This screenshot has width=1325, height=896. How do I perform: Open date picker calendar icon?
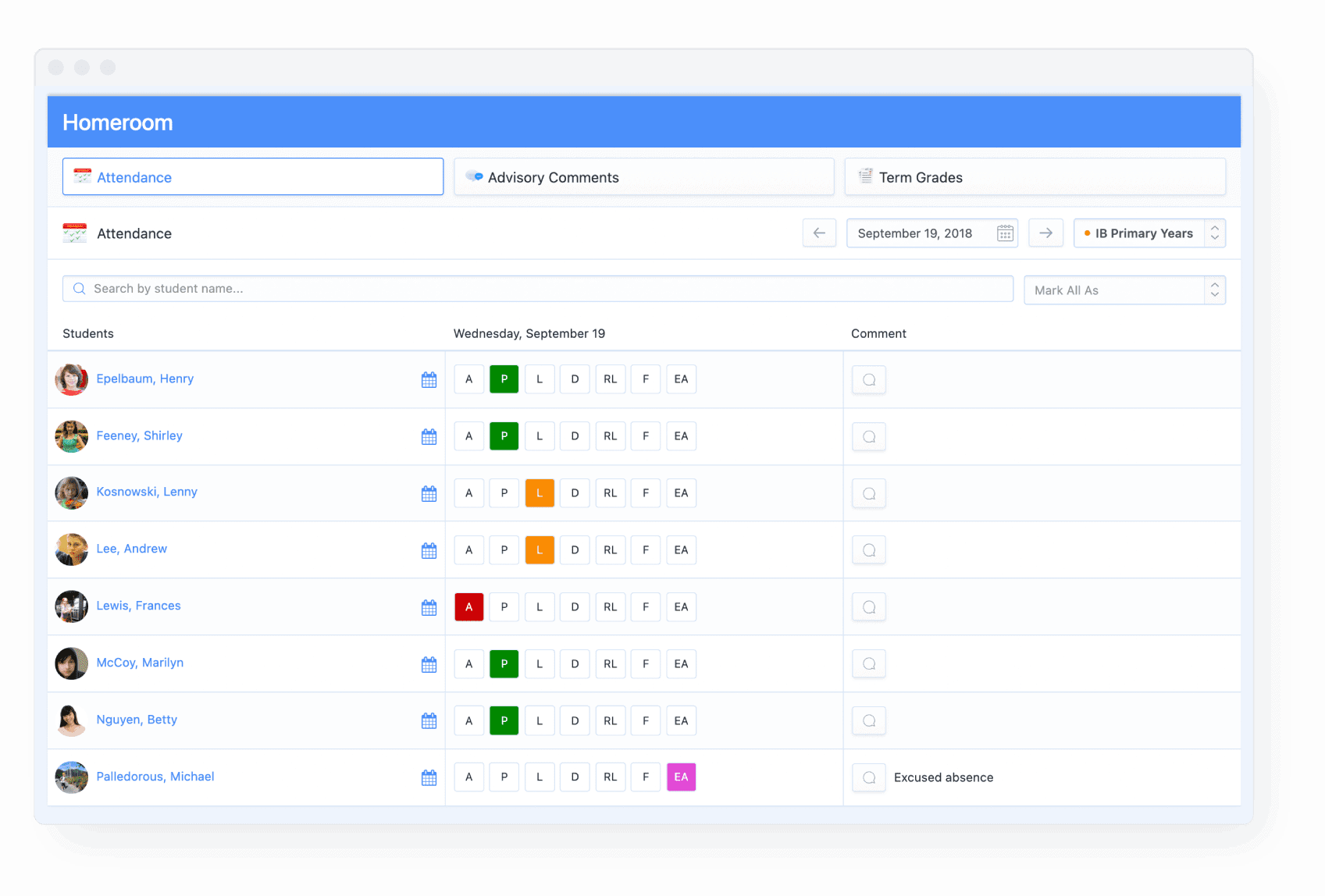[1005, 233]
